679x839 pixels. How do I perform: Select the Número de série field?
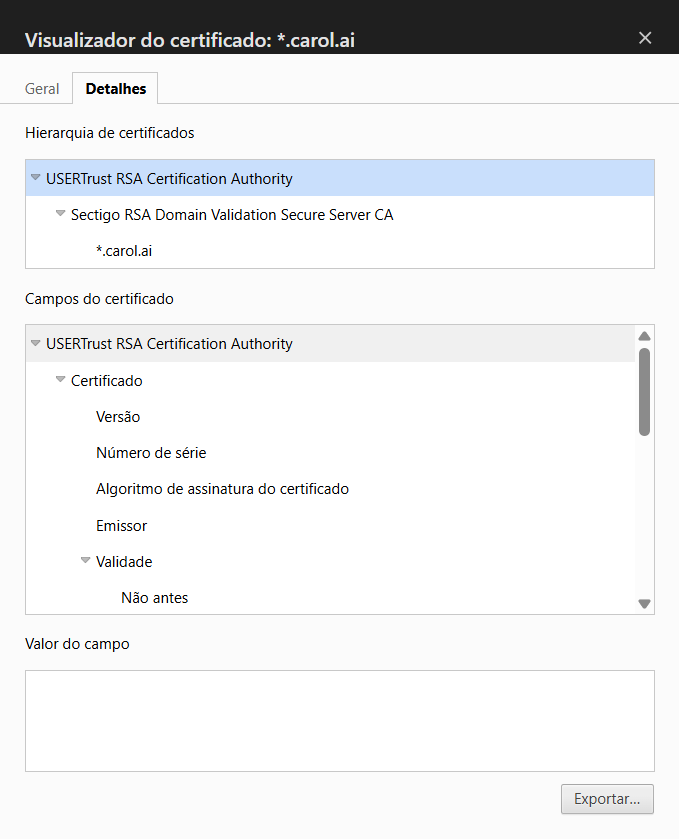[x=151, y=453]
